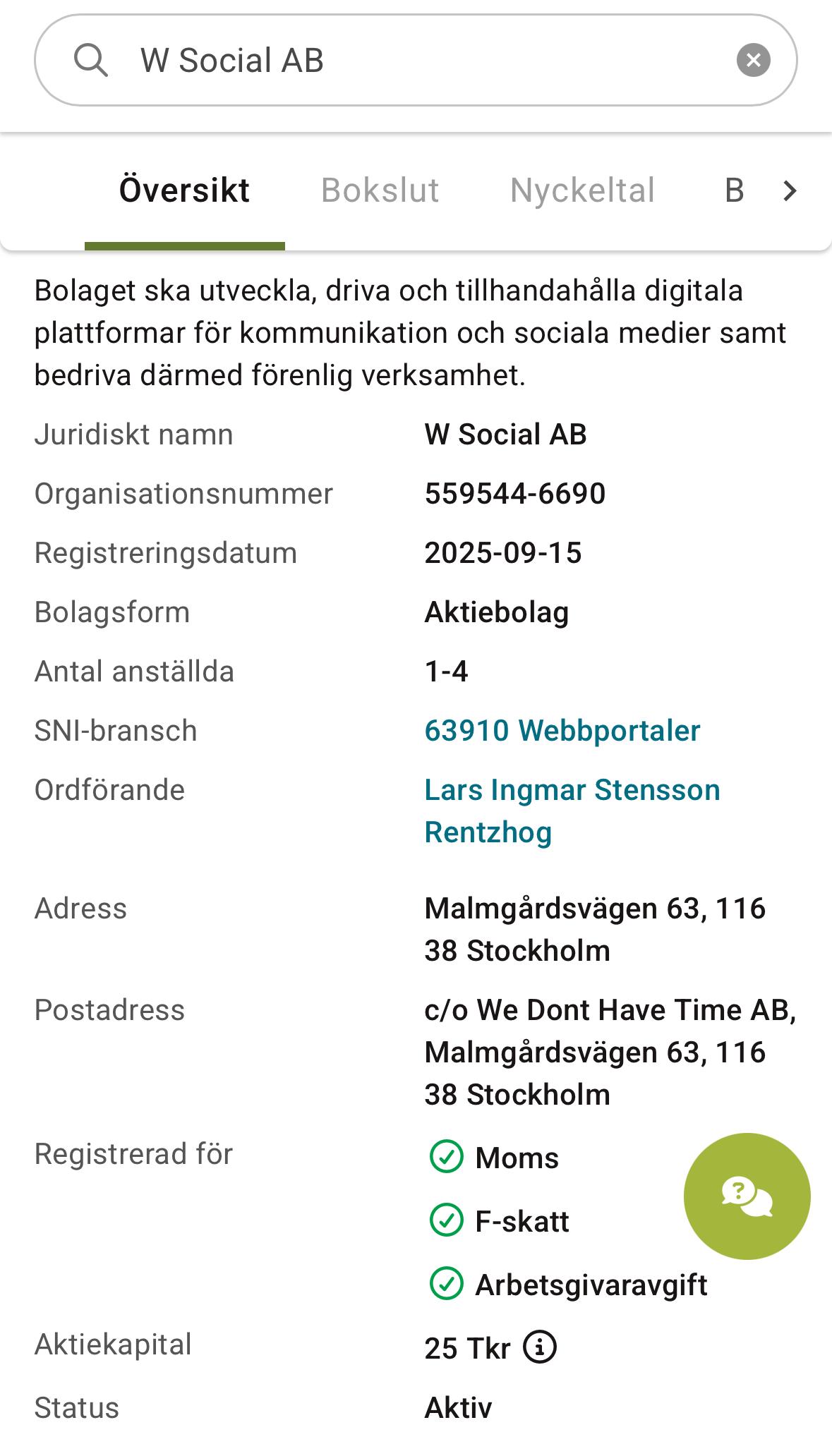Image resolution: width=832 pixels, height=1456 pixels.
Task: Click the Aktiv status value
Action: tap(458, 1408)
